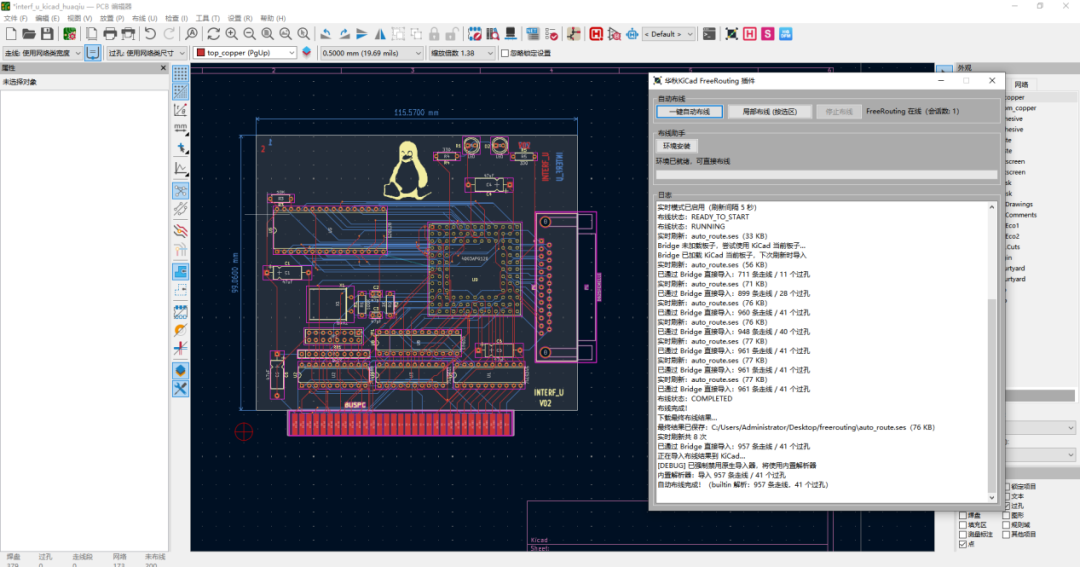Screen dimensions: 1080x567
Task: Enable the 测量标注 selection filter checkbox
Action: [x=963, y=535]
